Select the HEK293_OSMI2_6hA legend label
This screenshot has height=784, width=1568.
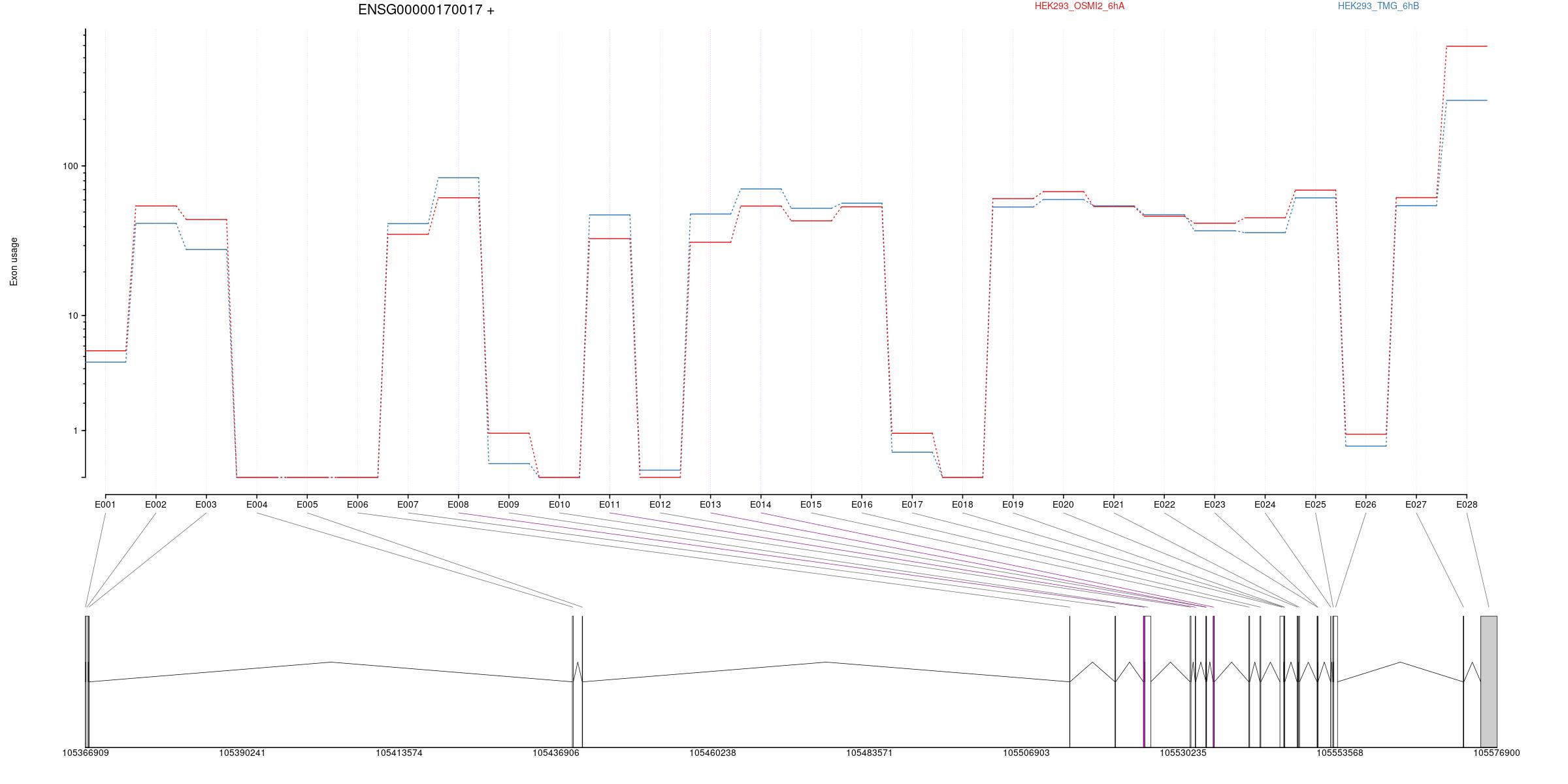point(1079,6)
